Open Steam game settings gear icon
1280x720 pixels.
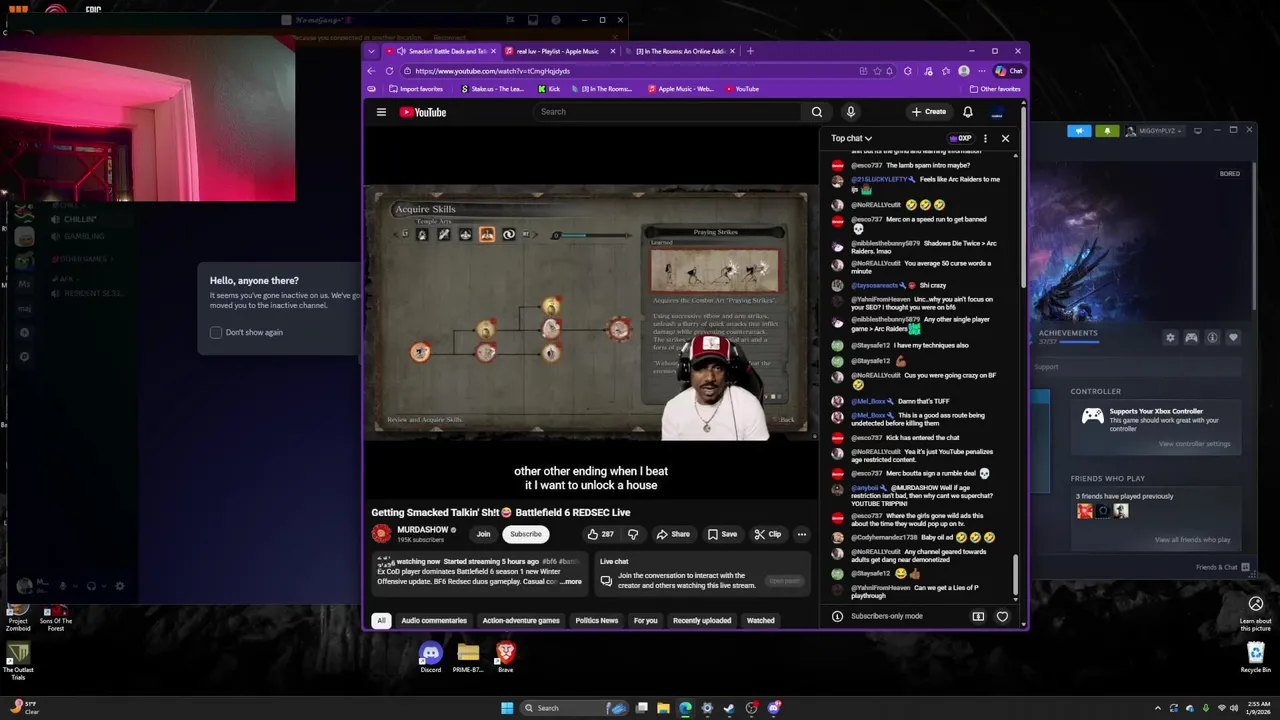(1170, 338)
